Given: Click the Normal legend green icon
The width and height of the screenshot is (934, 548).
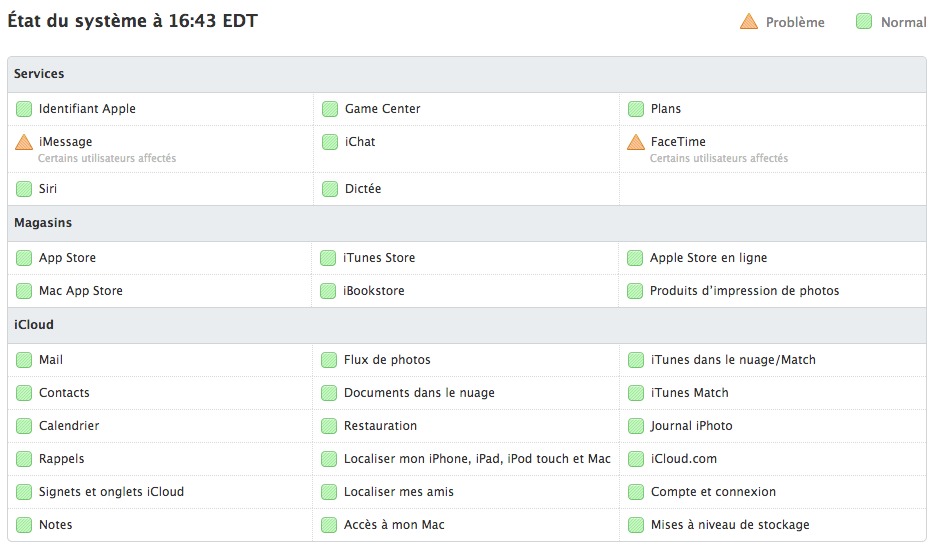Looking at the screenshot, I should pos(864,21).
